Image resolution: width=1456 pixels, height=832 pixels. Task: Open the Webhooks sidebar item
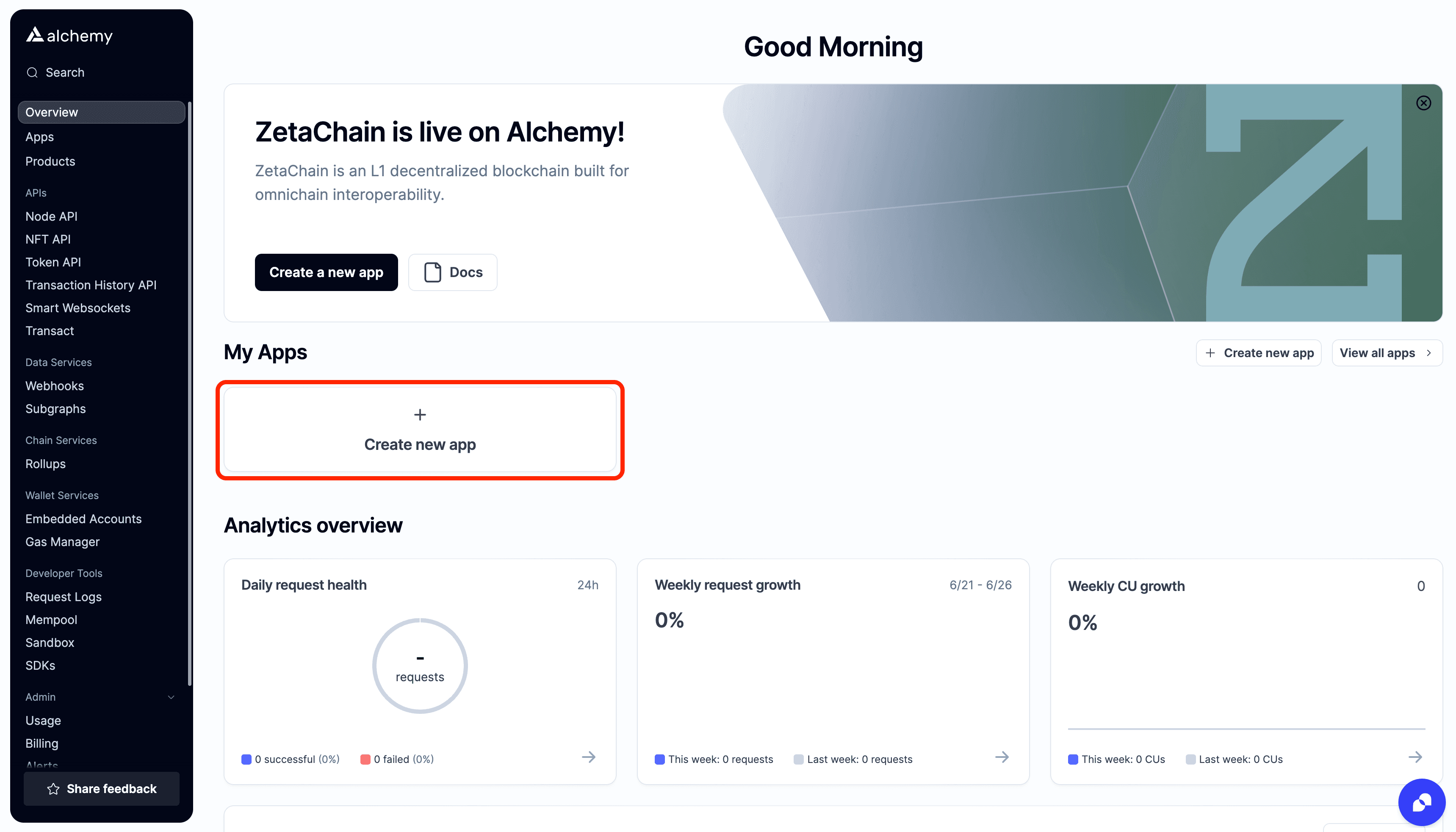coord(55,386)
